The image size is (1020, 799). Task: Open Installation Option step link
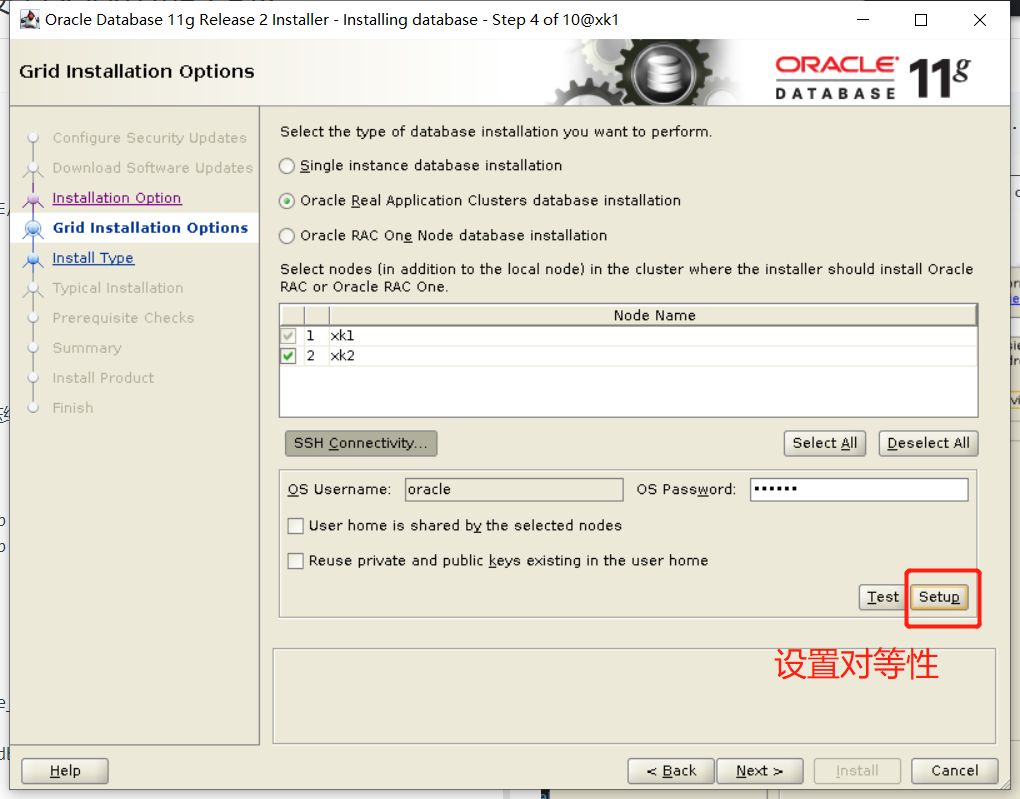pyautogui.click(x=117, y=198)
